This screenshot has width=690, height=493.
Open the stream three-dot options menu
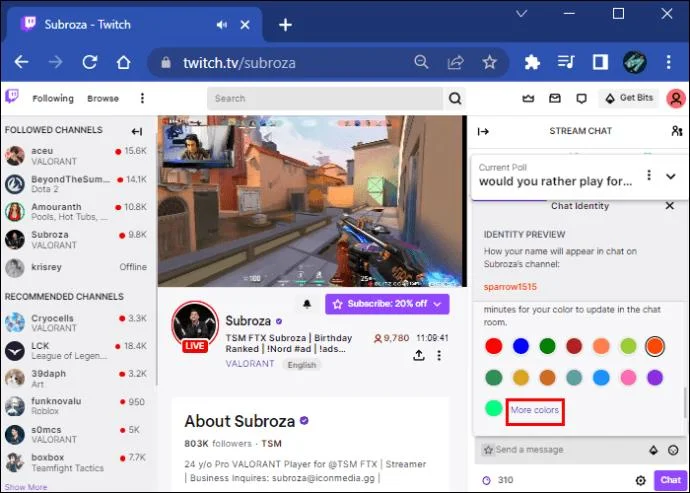(439, 355)
